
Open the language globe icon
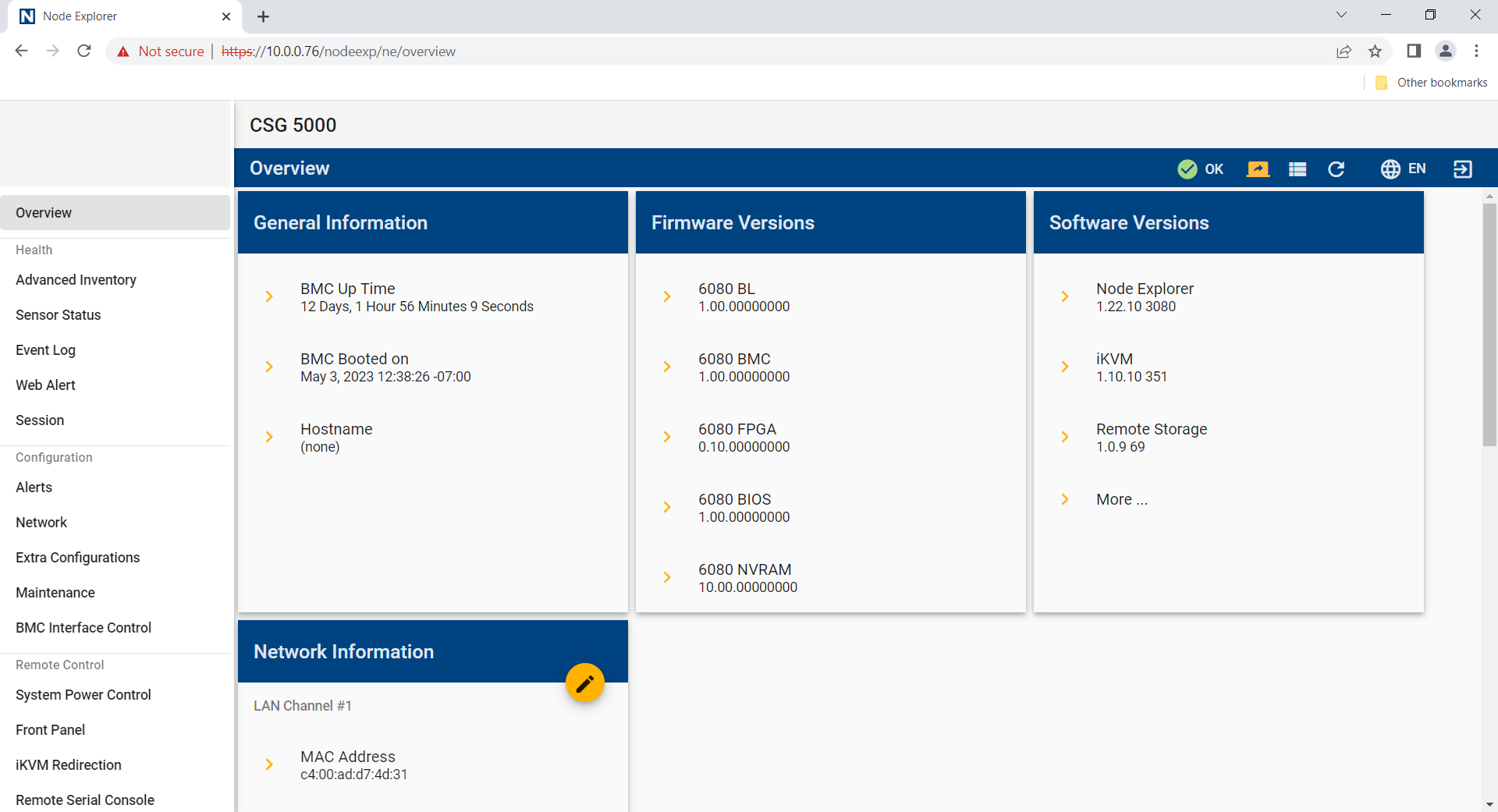tap(1390, 169)
